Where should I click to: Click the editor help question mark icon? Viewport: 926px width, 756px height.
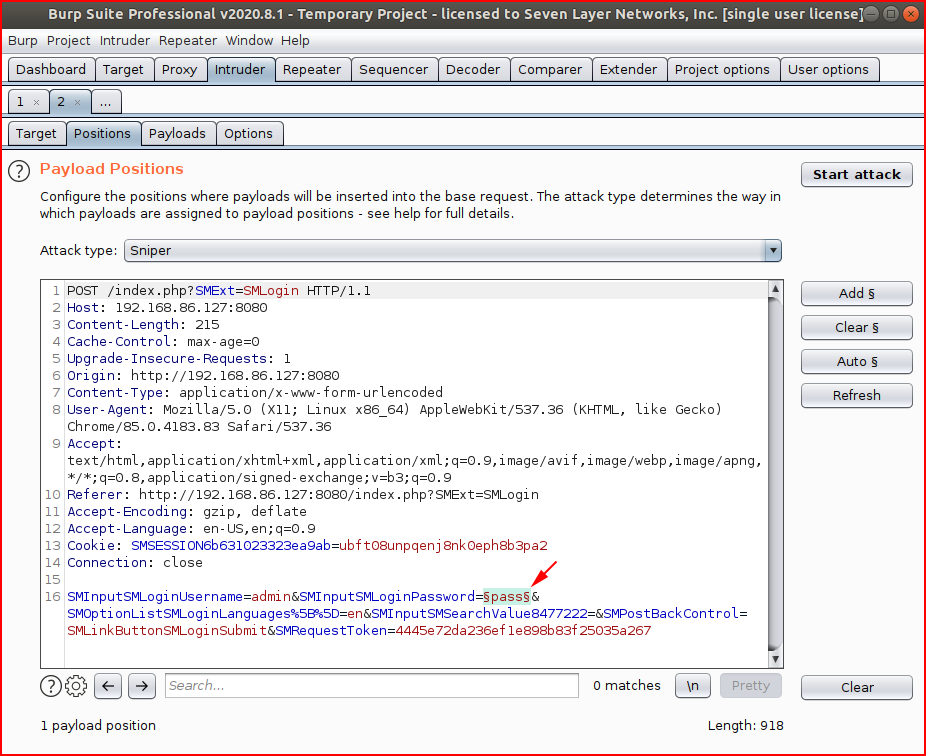tap(51, 686)
